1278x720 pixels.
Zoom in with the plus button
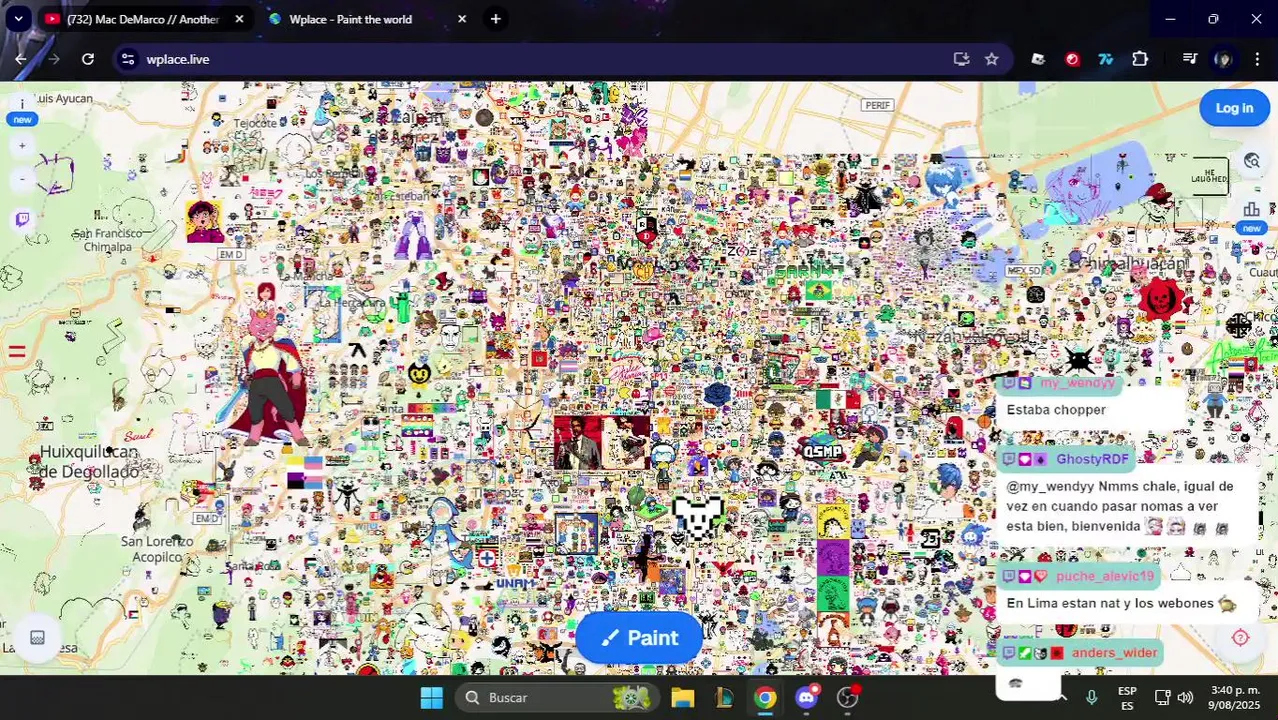pos(22,146)
